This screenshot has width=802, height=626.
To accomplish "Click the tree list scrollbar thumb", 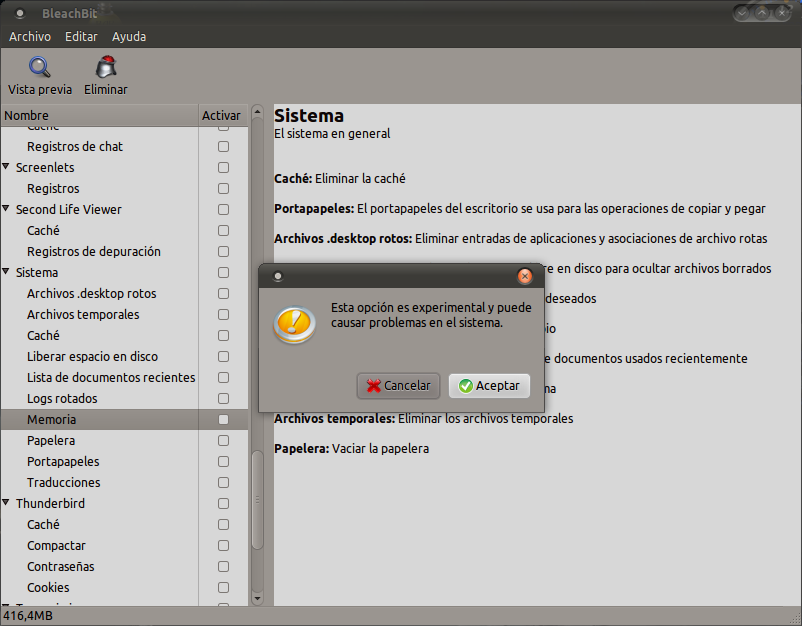I will (x=257, y=499).
